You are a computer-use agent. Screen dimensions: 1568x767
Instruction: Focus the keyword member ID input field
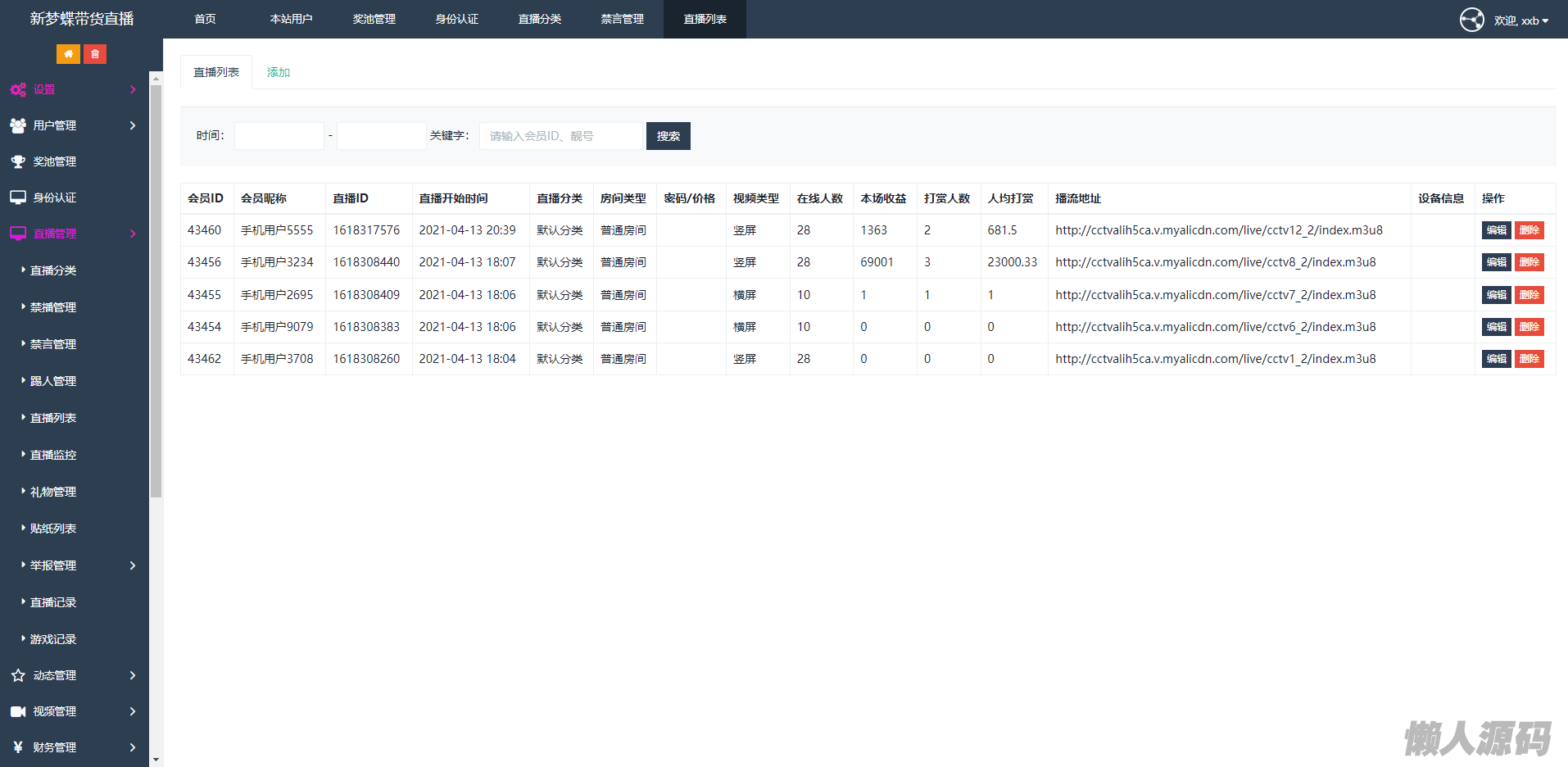pos(561,136)
